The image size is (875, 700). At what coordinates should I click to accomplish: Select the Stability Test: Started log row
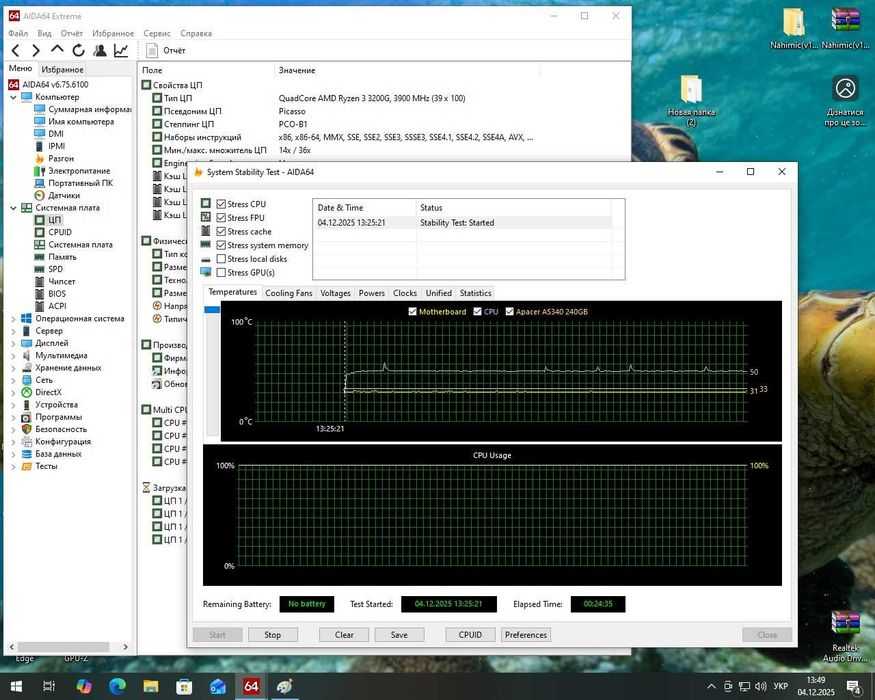coord(464,223)
